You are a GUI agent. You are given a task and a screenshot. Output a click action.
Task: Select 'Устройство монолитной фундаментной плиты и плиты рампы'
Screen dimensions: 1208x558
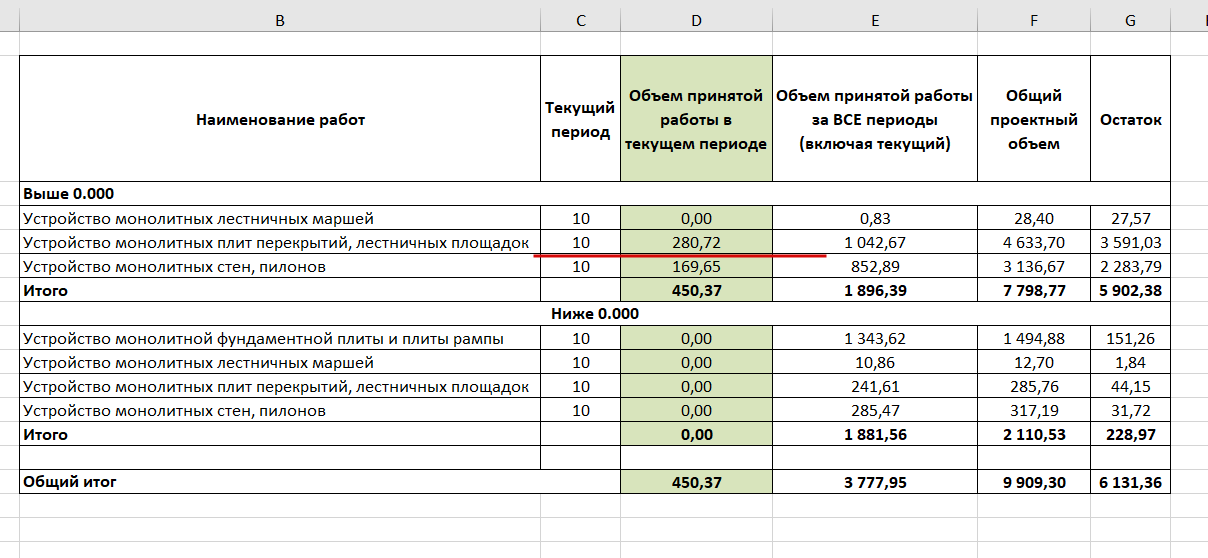[280, 339]
